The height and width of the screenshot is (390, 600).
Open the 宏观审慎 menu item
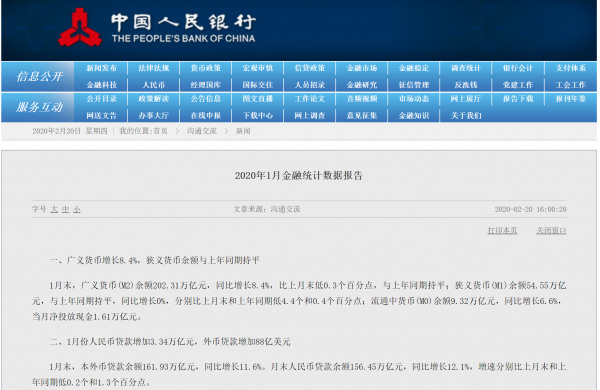(x=258, y=69)
